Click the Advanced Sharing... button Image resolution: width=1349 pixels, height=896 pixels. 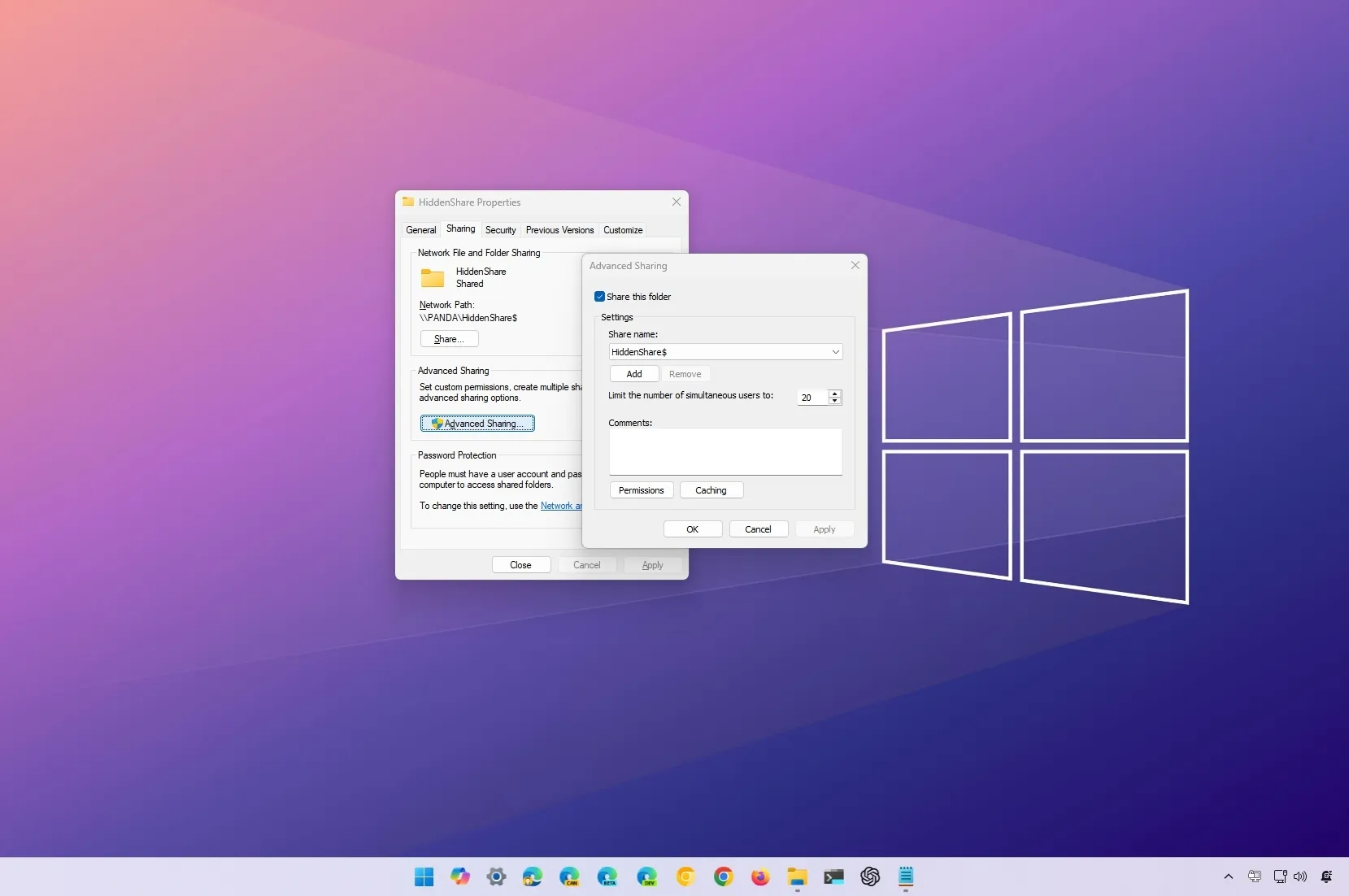[x=477, y=424]
